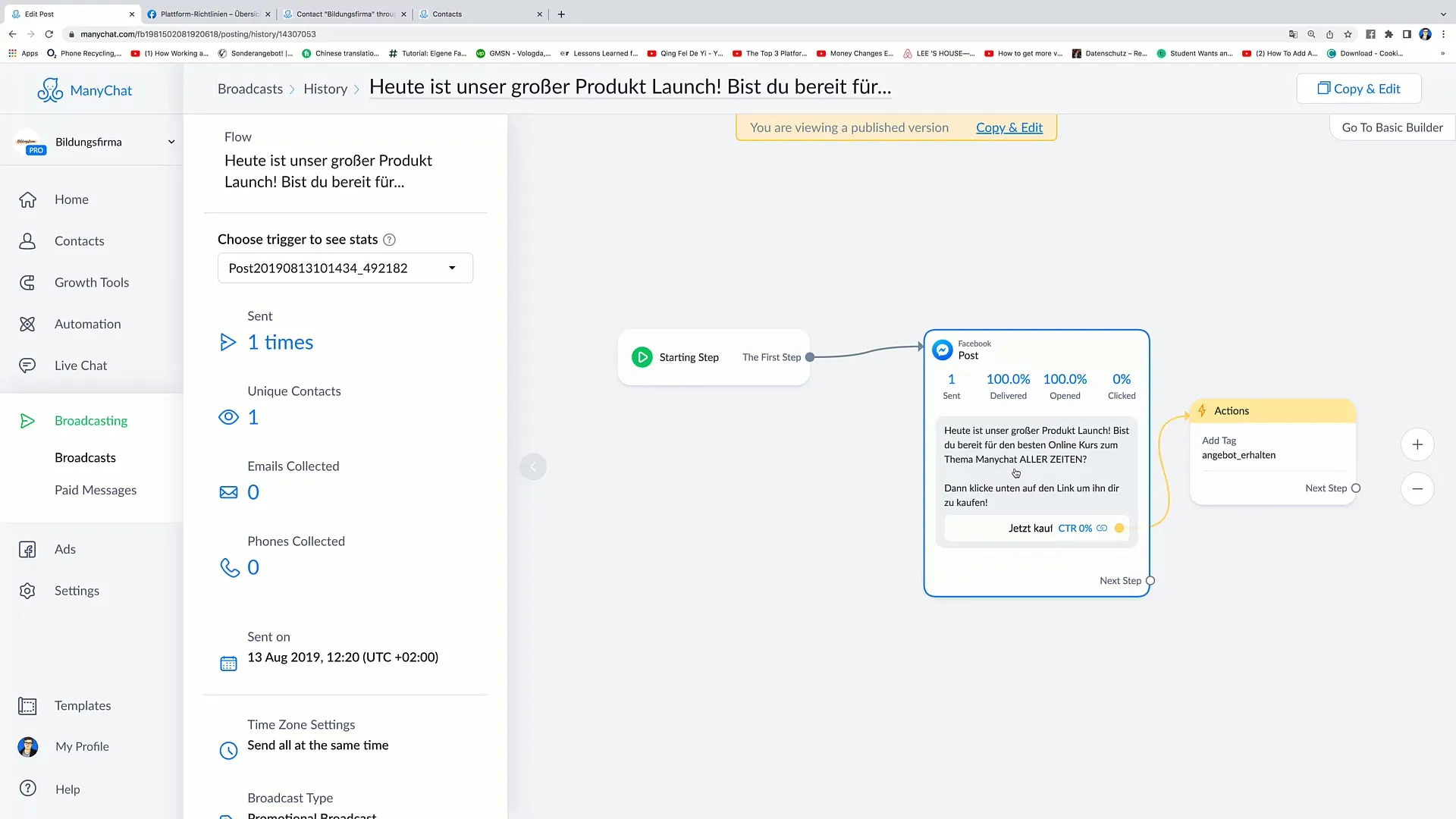Bookmark this page with star icon
The width and height of the screenshot is (1456, 819).
click(1348, 34)
